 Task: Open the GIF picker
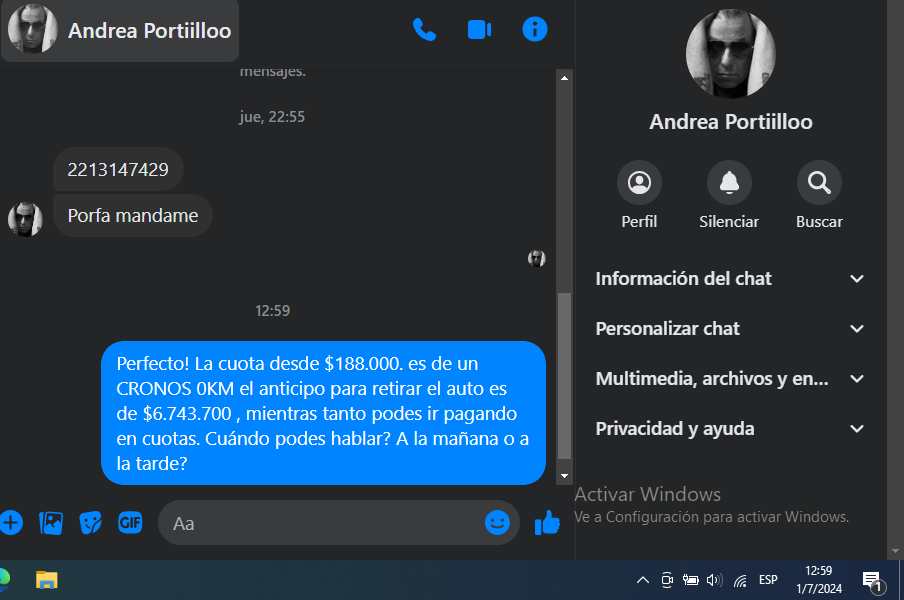click(130, 523)
